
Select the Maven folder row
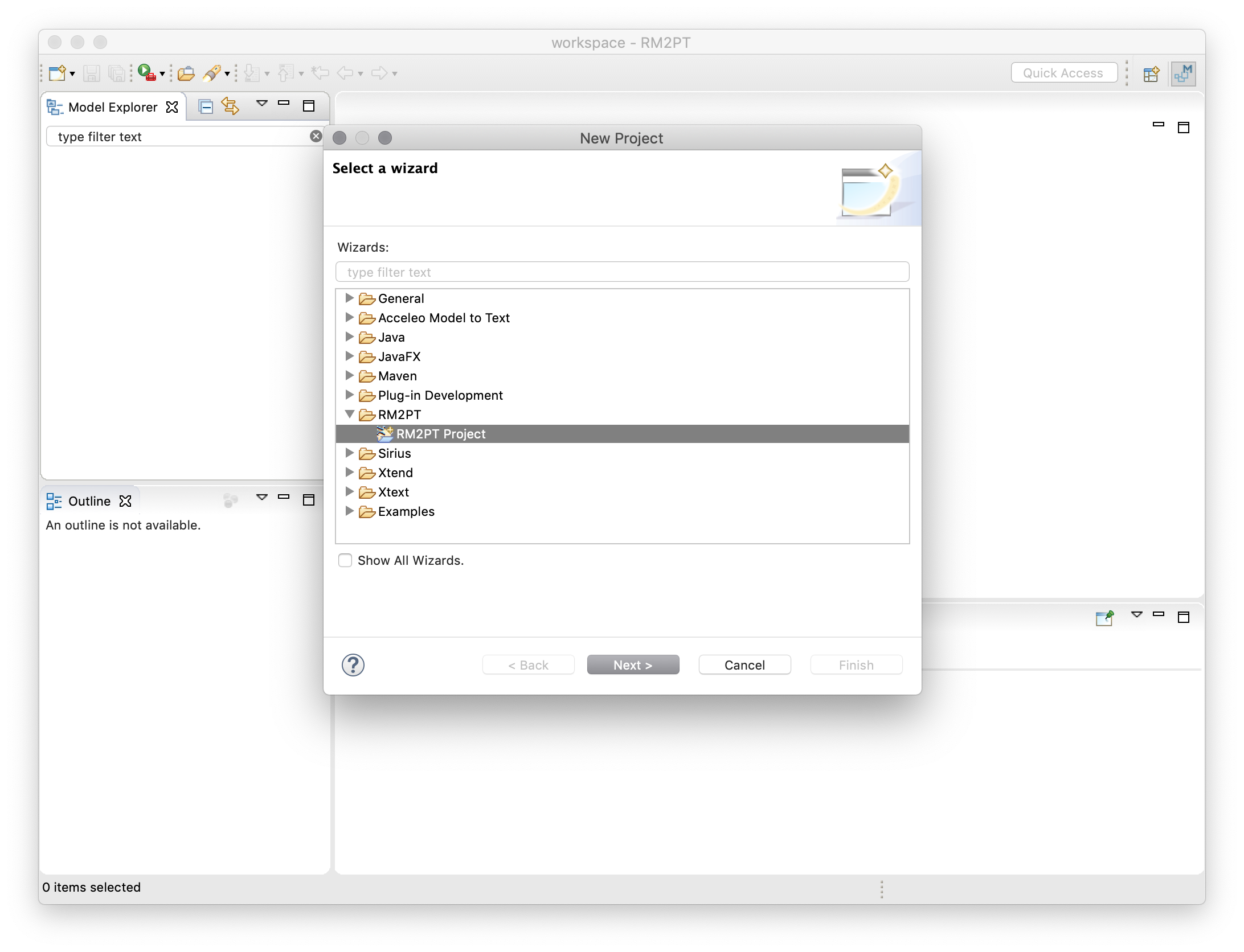(x=622, y=376)
